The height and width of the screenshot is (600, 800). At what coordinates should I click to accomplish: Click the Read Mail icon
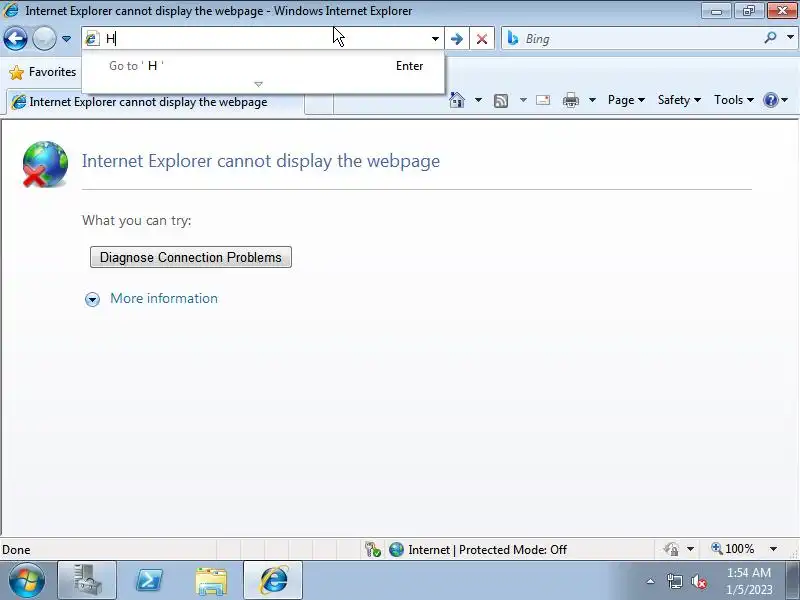[543, 100]
